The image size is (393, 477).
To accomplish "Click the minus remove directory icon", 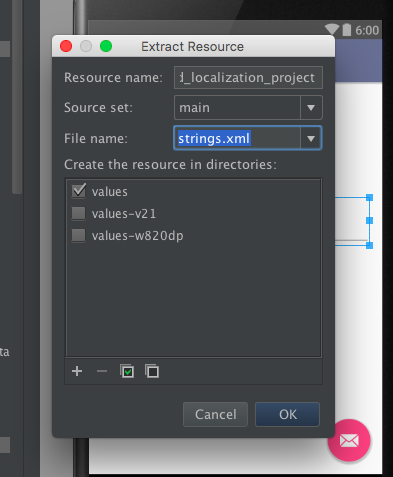I will (102, 371).
